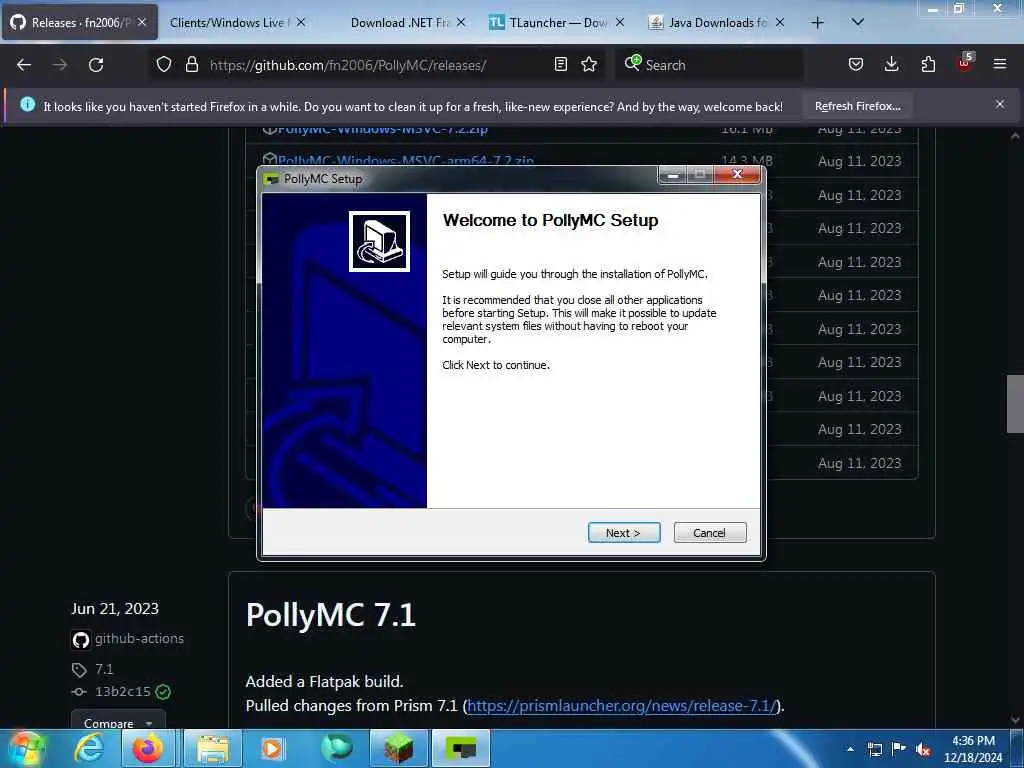Open Windows Explorer folder in taskbar
The height and width of the screenshot is (768, 1024).
click(212, 748)
